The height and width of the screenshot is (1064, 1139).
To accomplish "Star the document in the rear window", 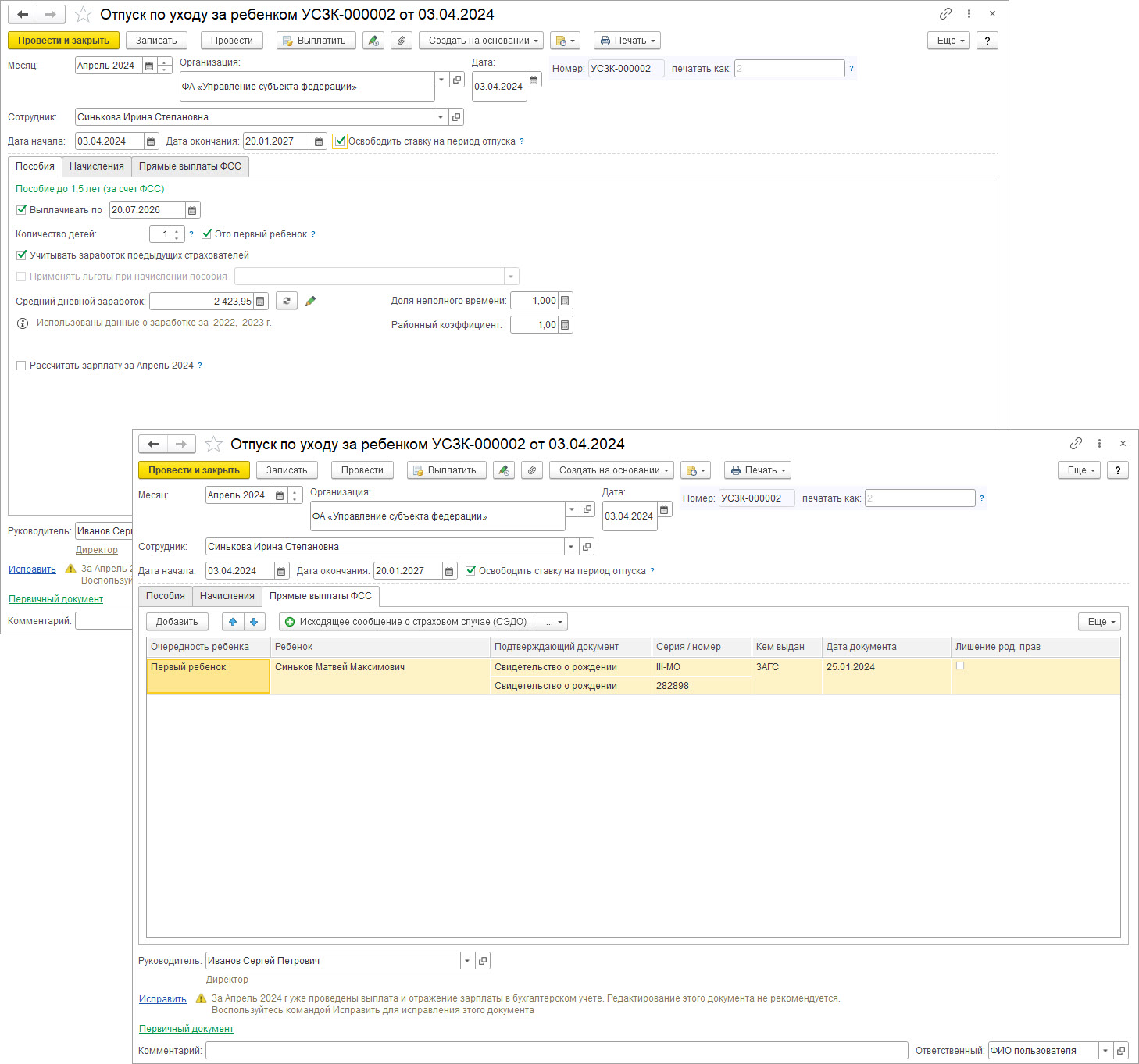I will (83, 15).
